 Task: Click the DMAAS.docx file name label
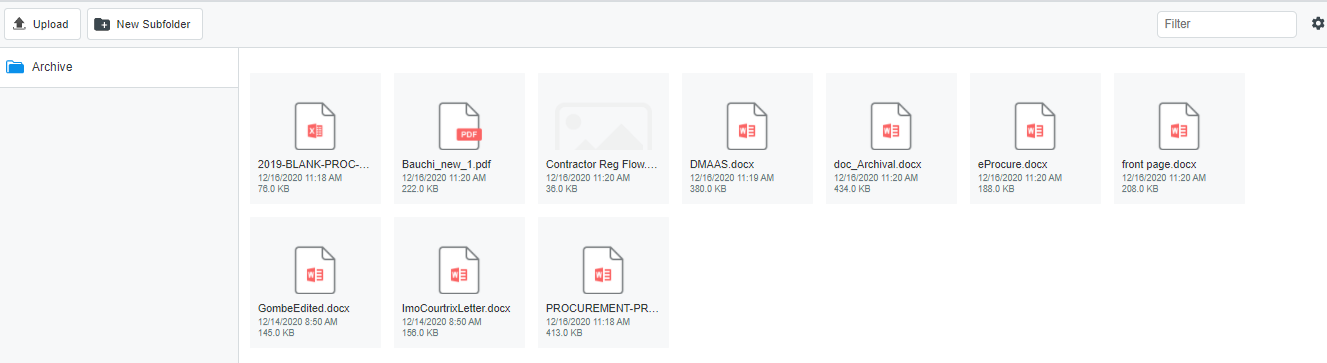tap(722, 164)
